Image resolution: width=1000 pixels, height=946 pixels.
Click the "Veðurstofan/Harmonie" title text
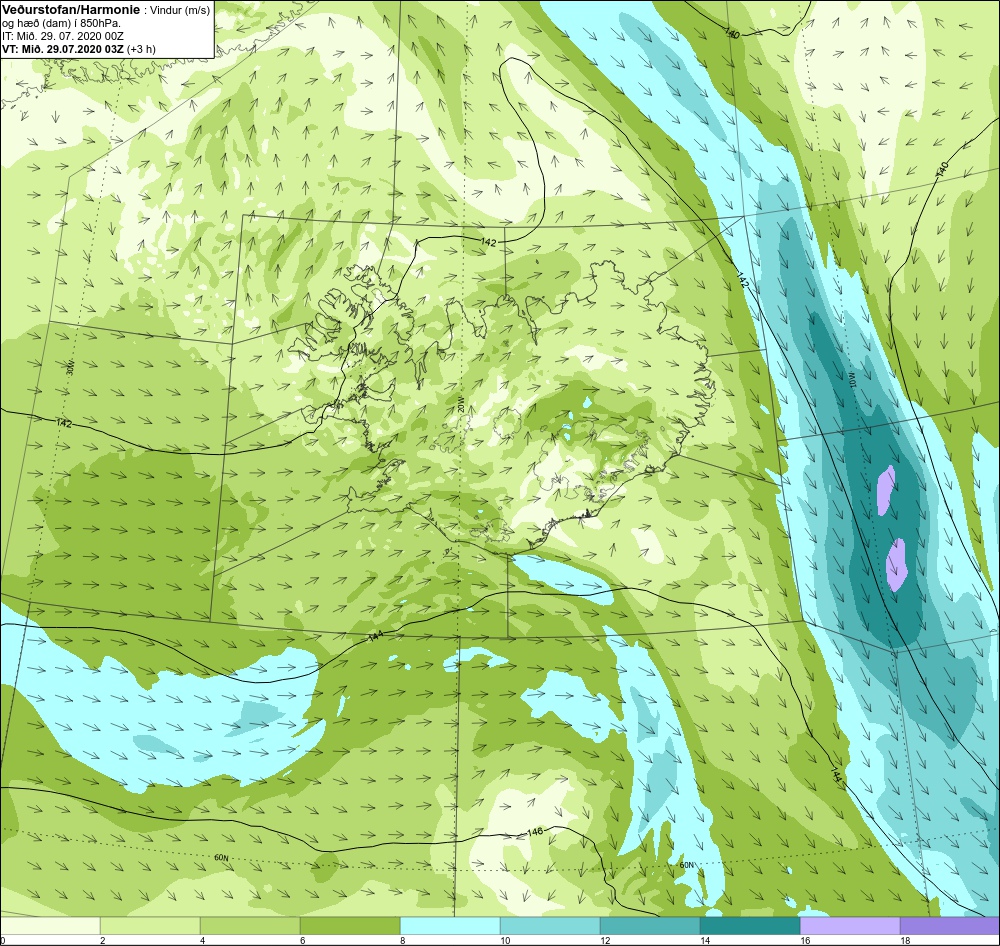coord(71,10)
